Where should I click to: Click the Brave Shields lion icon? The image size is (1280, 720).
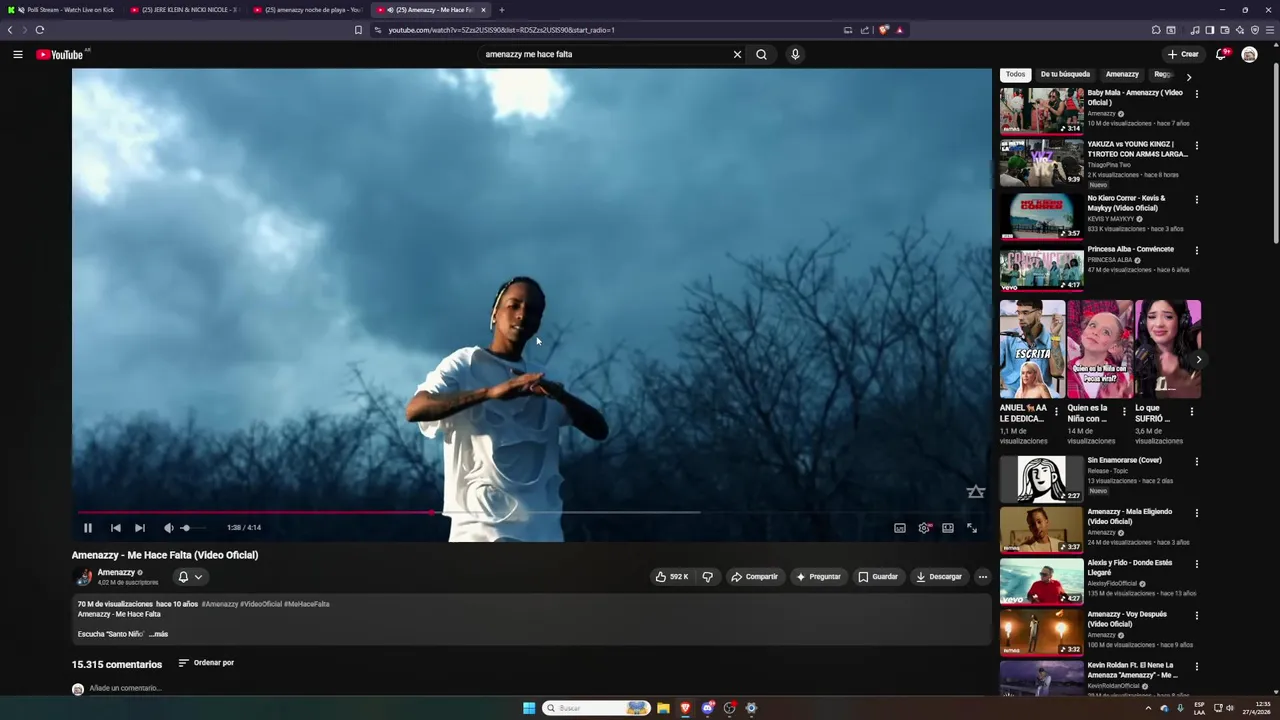(x=883, y=30)
